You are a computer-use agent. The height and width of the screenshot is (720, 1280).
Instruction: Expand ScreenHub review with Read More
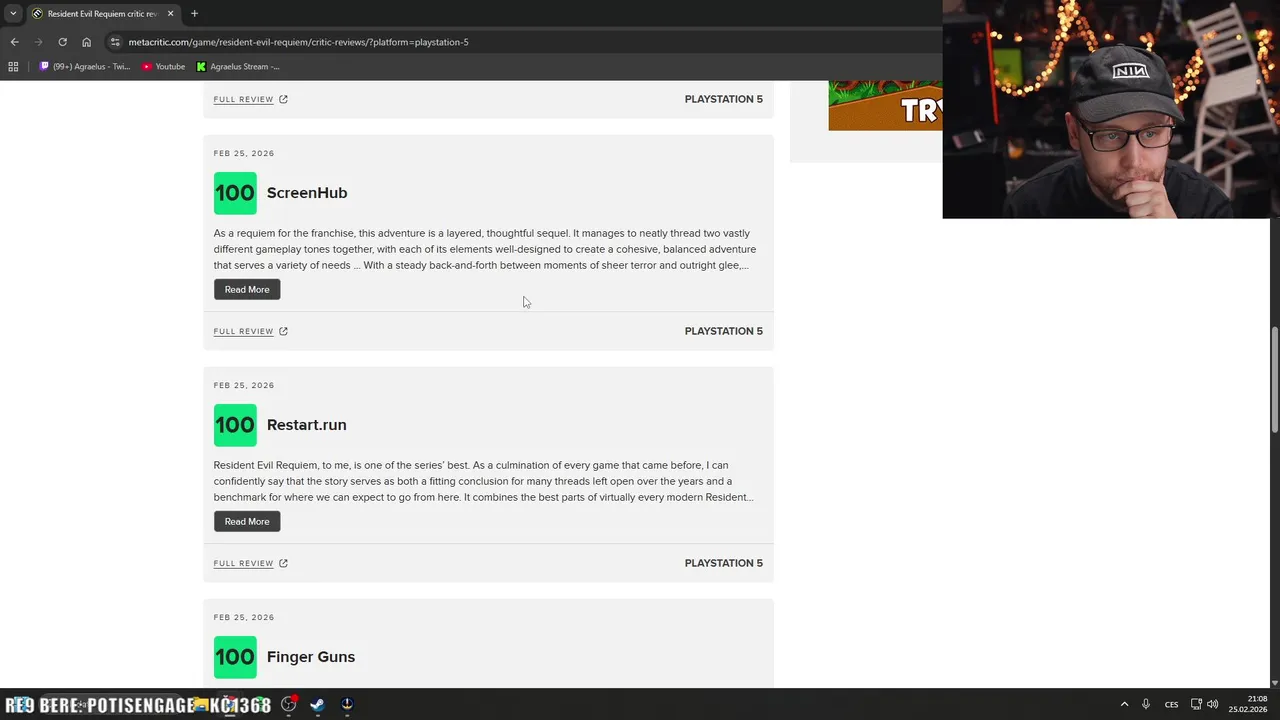click(247, 289)
